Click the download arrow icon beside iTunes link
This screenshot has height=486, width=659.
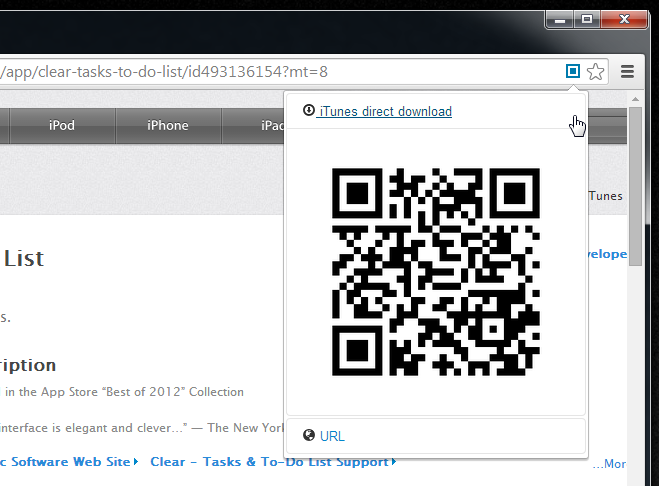[308, 110]
